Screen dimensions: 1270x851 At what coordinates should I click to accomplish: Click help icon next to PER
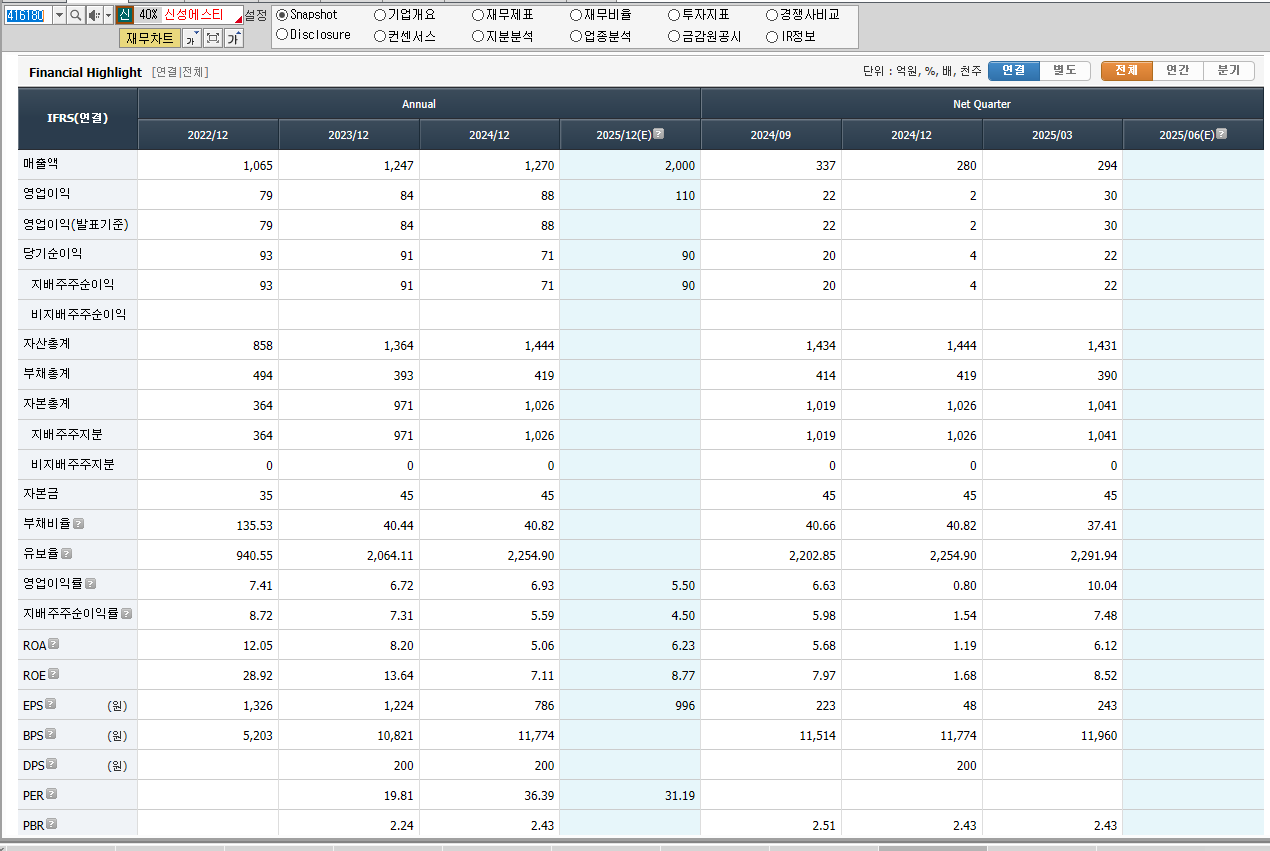pyautogui.click(x=52, y=793)
